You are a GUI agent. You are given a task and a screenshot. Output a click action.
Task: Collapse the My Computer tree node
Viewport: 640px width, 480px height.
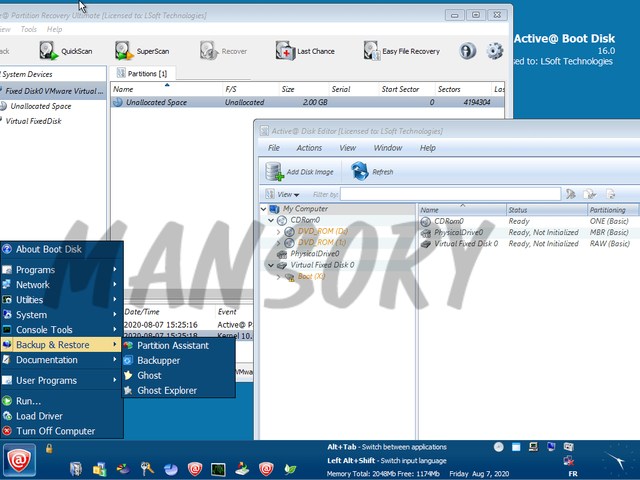(x=263, y=210)
